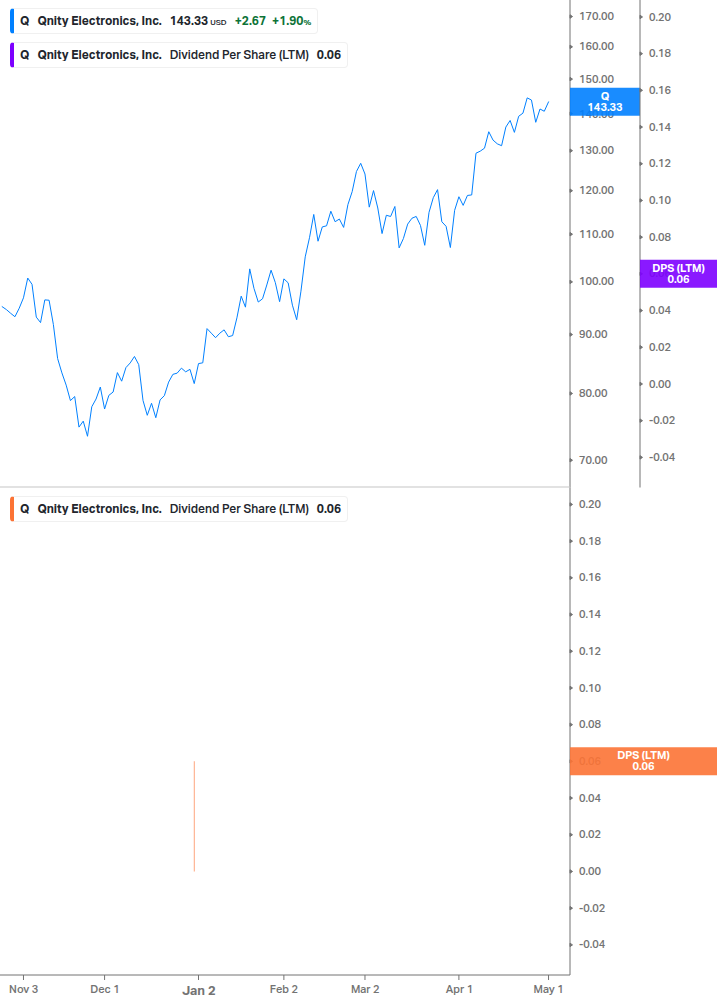Click the 110.00 price axis value
This screenshot has height=1005, width=717.
(597, 235)
